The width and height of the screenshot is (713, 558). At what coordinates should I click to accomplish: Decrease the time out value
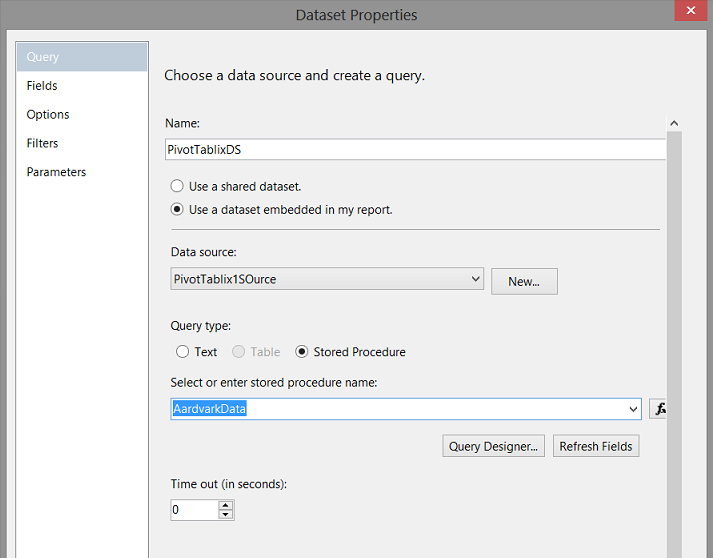coord(226,515)
